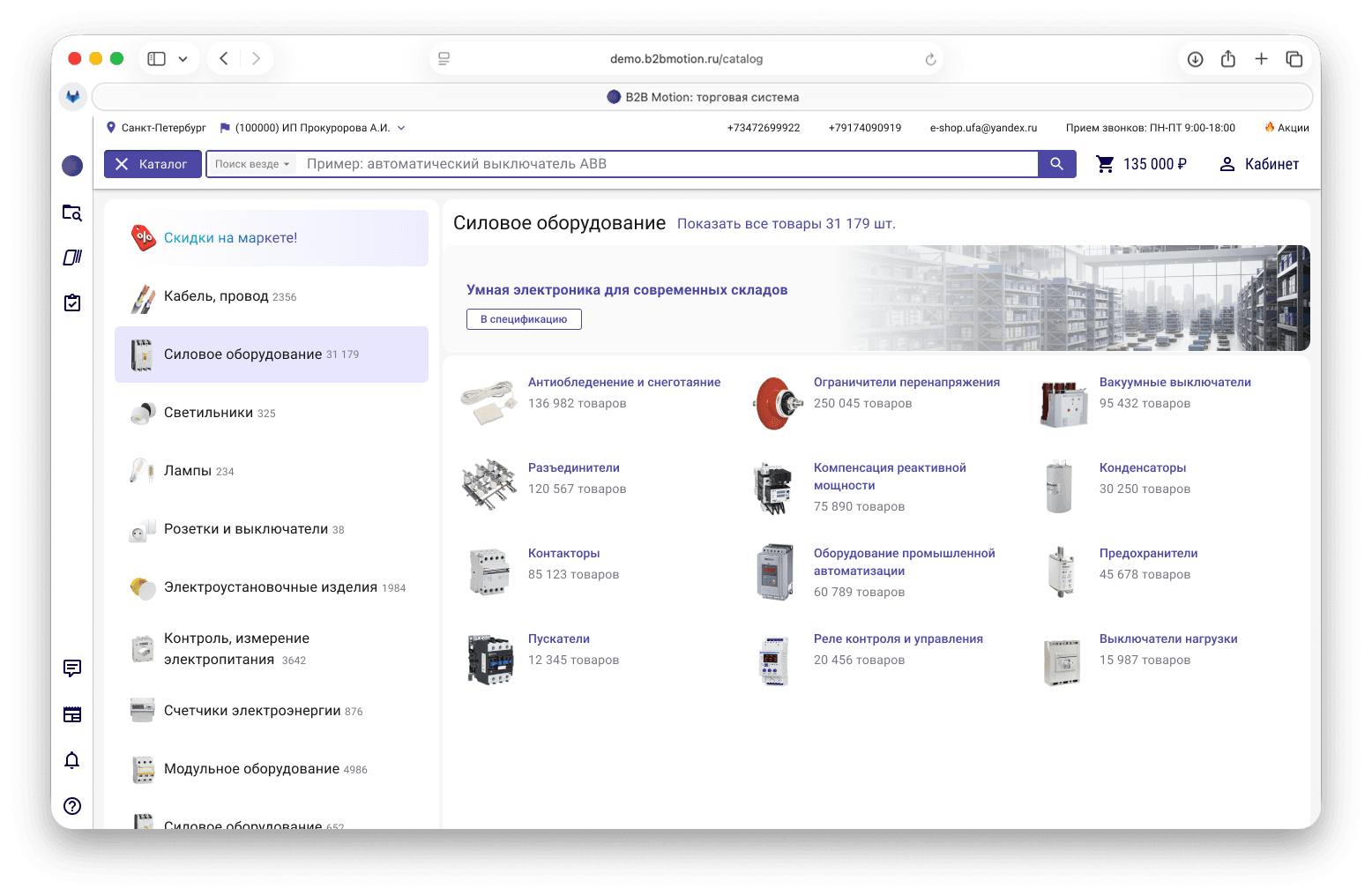Toggle the browser sidebar panel
Viewport: 1372px width, 896px height.
(157, 59)
